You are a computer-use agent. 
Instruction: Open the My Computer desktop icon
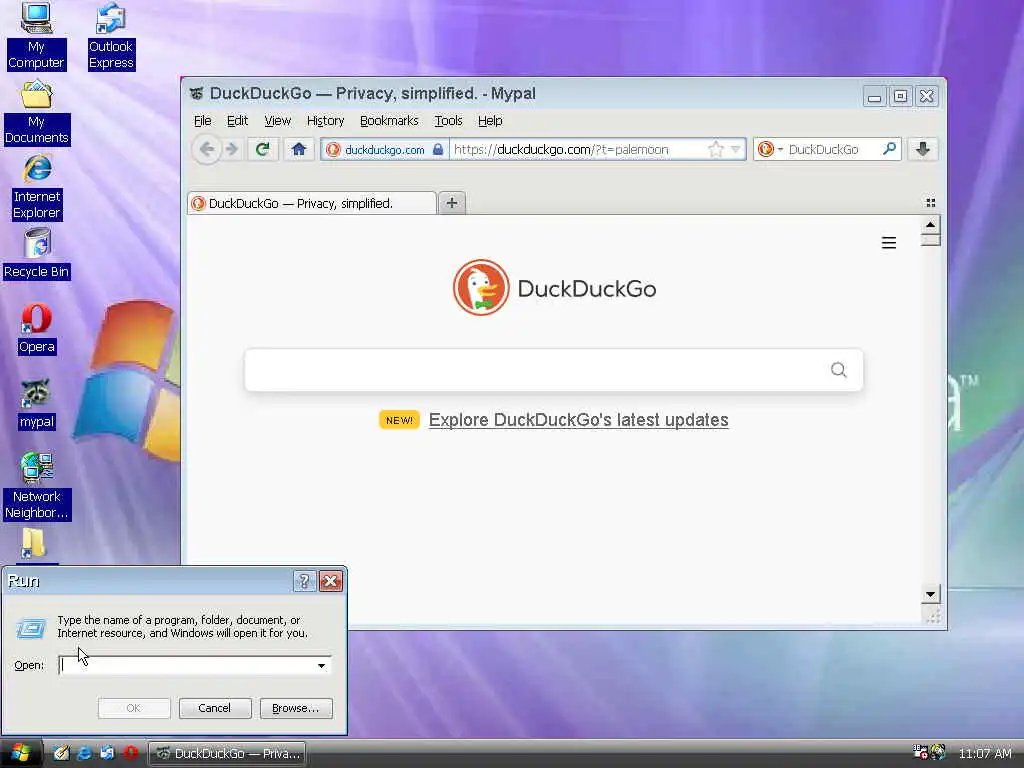(x=36, y=36)
